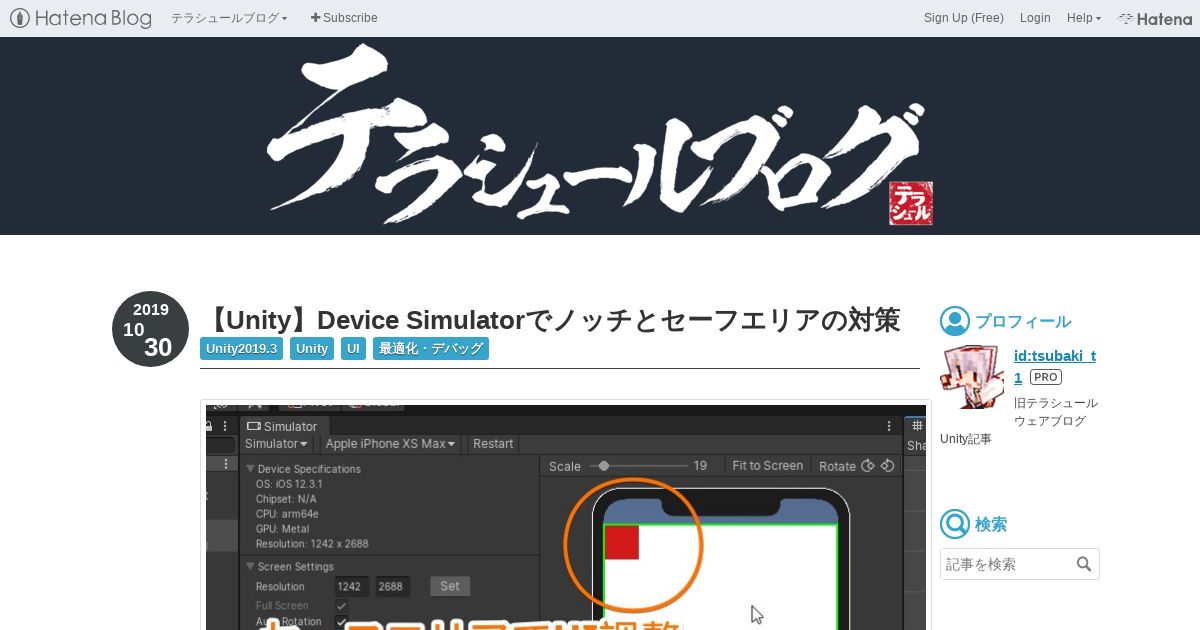Select the UI category tag
Image resolution: width=1200 pixels, height=630 pixels.
[353, 349]
